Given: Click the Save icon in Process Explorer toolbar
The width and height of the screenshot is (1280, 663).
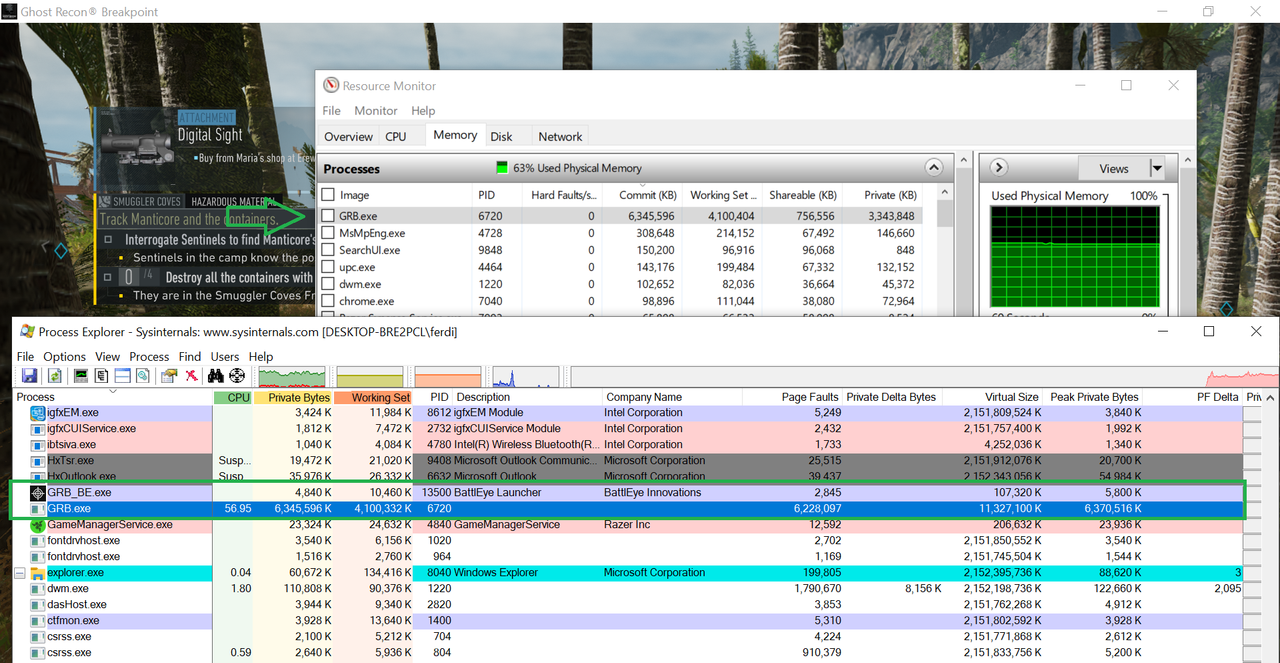Looking at the screenshot, I should pos(29,375).
